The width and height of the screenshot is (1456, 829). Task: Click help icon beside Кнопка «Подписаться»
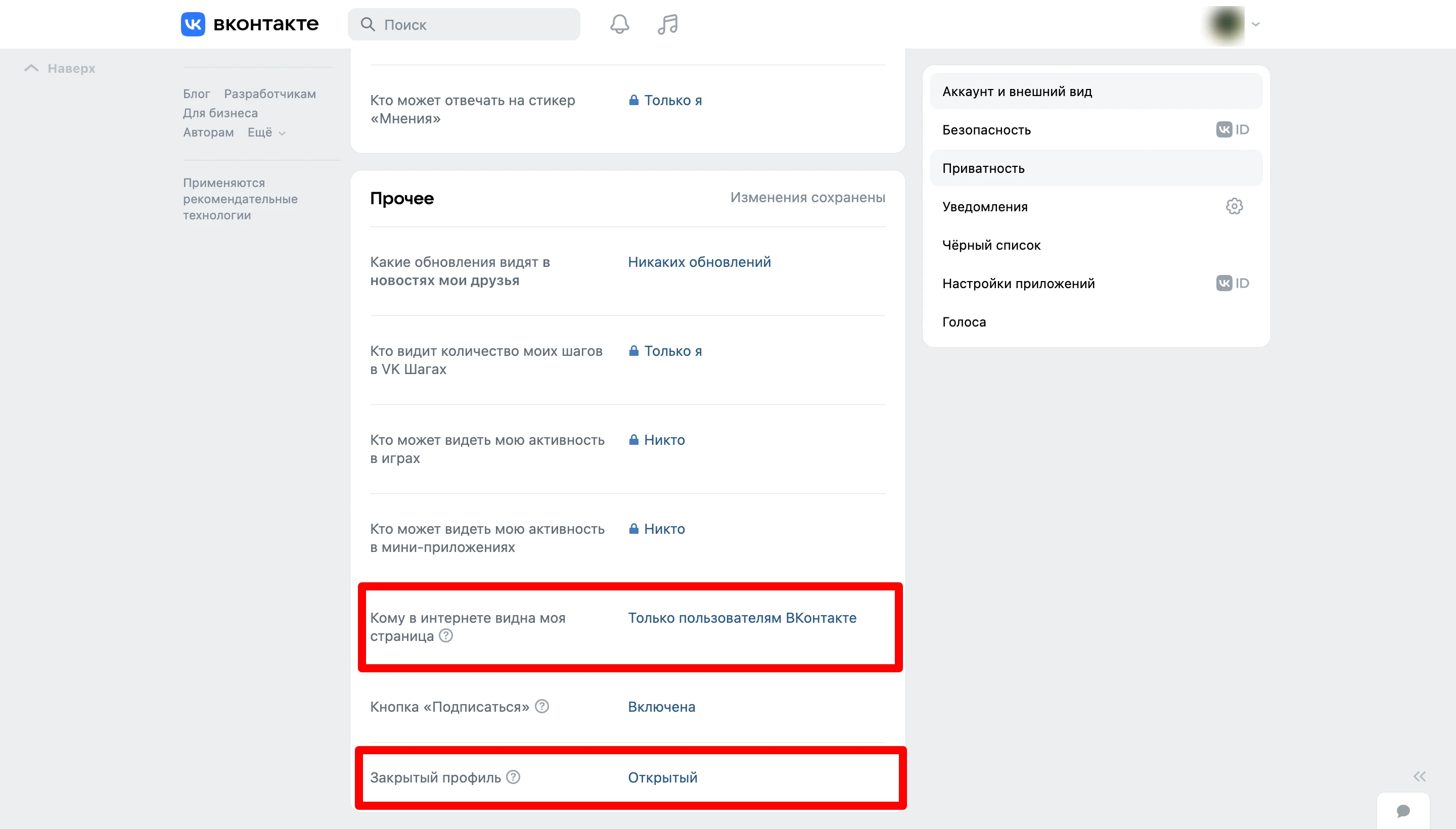(x=542, y=706)
